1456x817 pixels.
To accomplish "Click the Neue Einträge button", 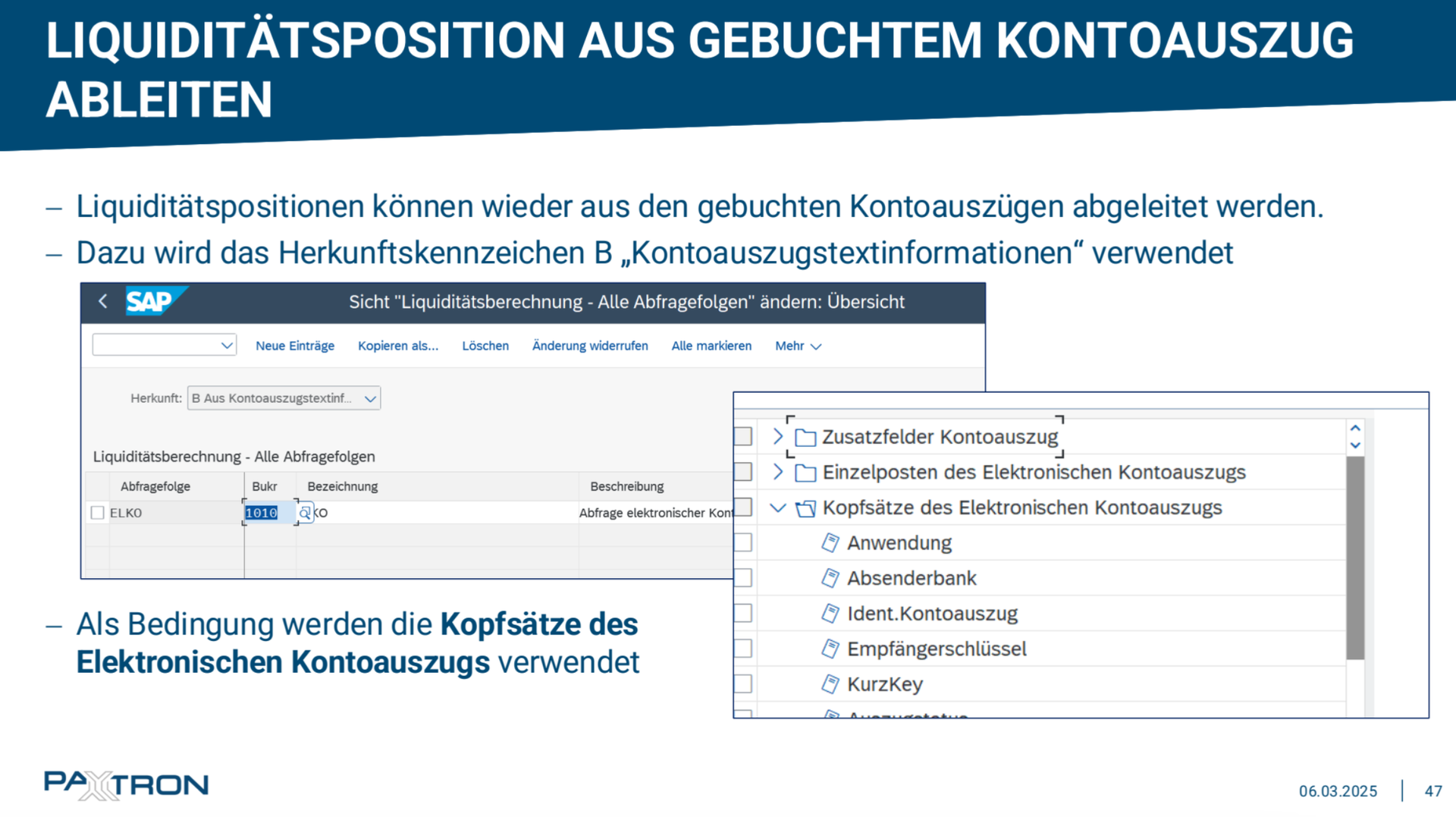I will tap(294, 347).
